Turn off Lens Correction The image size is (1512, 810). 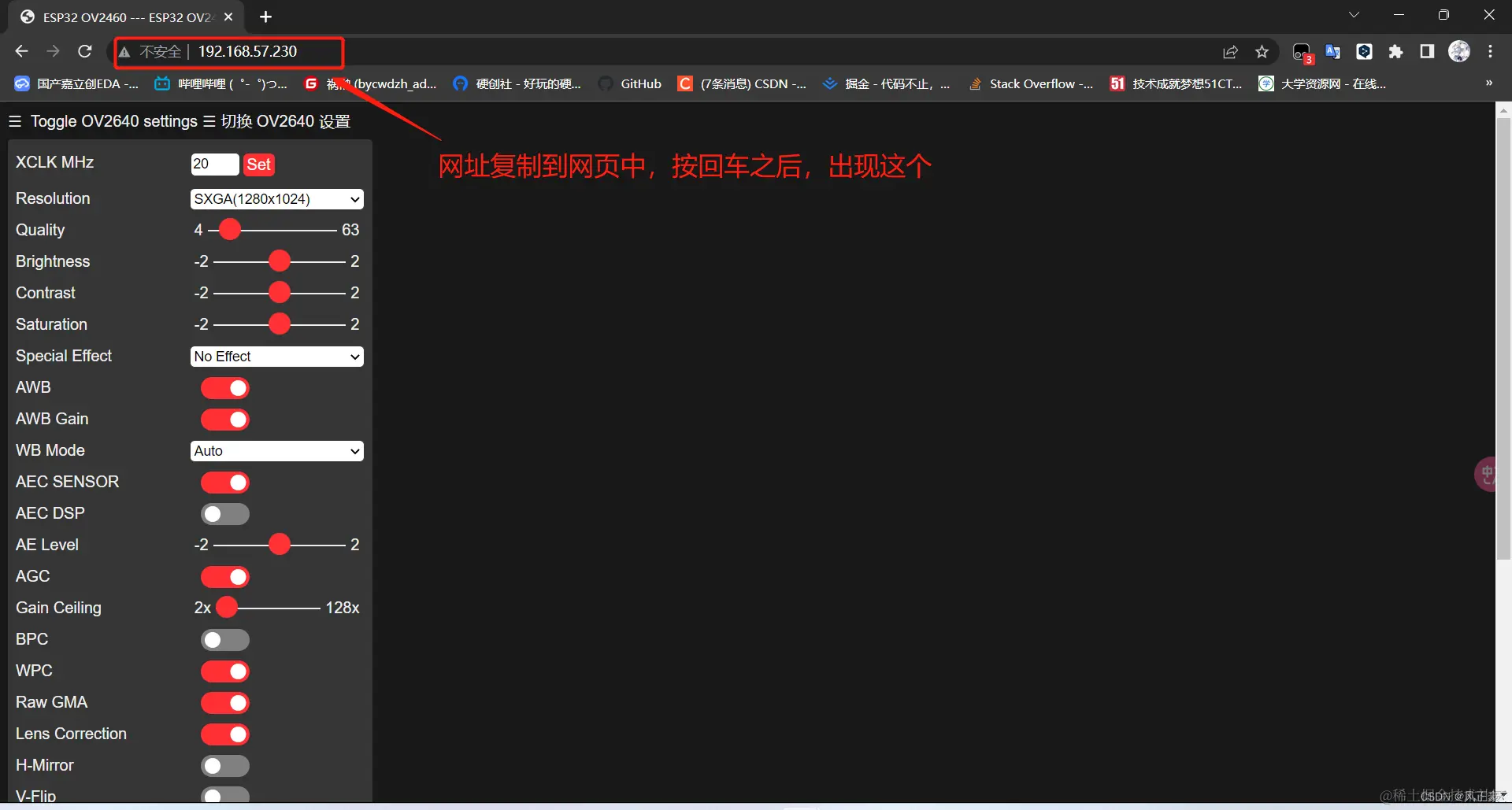coord(224,734)
